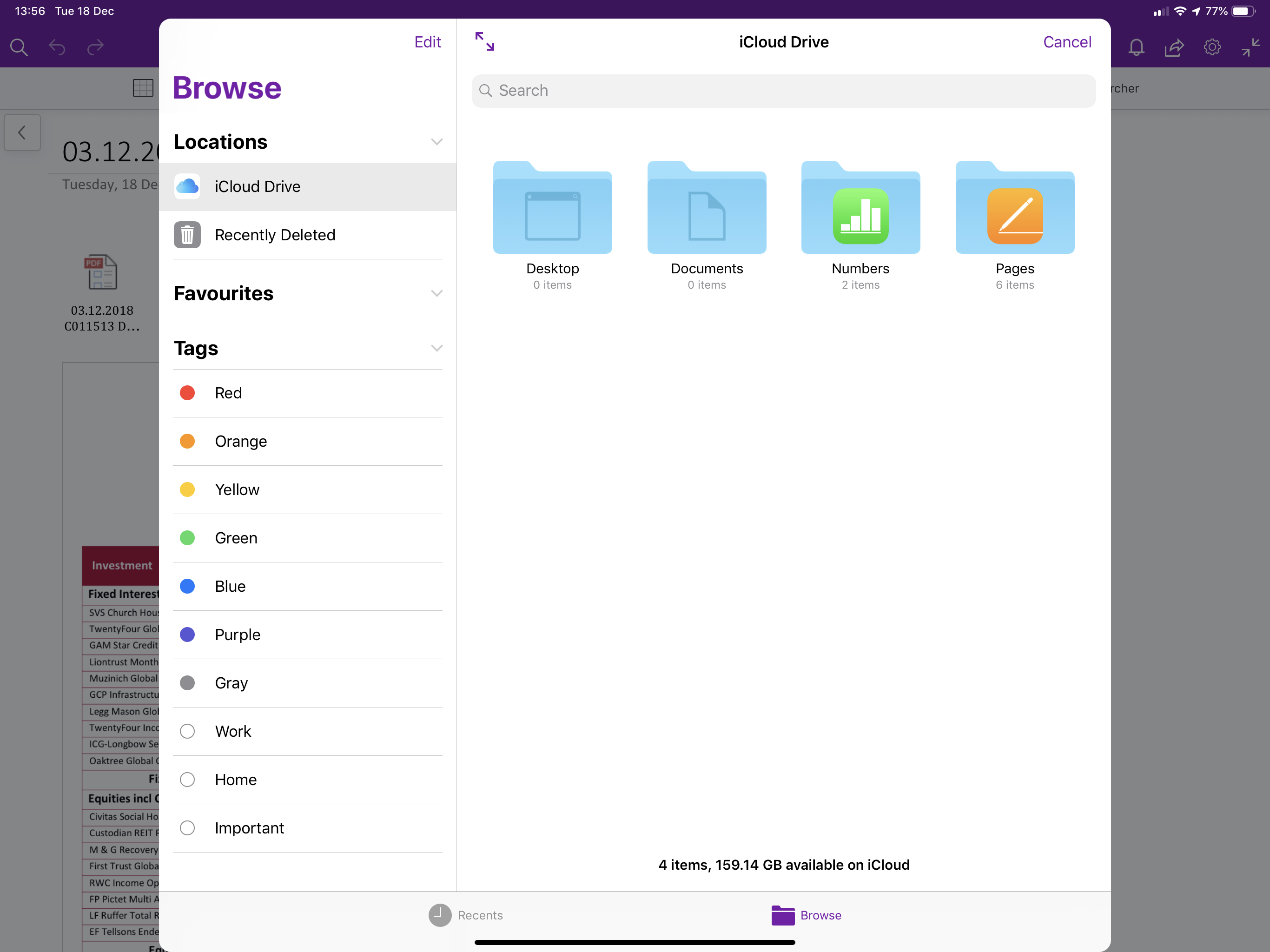This screenshot has width=1270, height=952.
Task: Collapse the Tags section
Action: coord(437,349)
